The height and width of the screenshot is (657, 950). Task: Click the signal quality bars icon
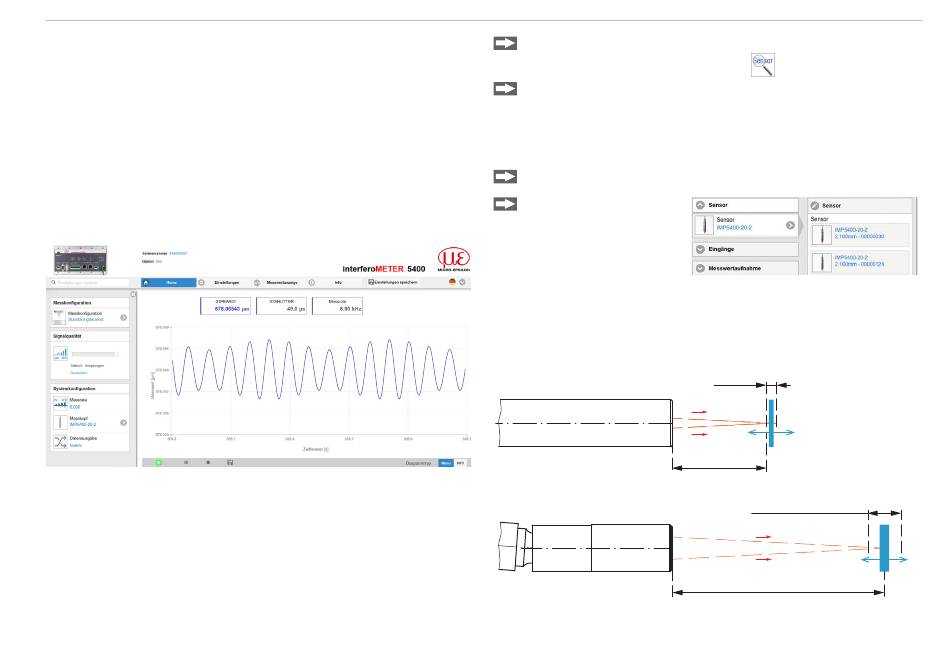coord(61,353)
